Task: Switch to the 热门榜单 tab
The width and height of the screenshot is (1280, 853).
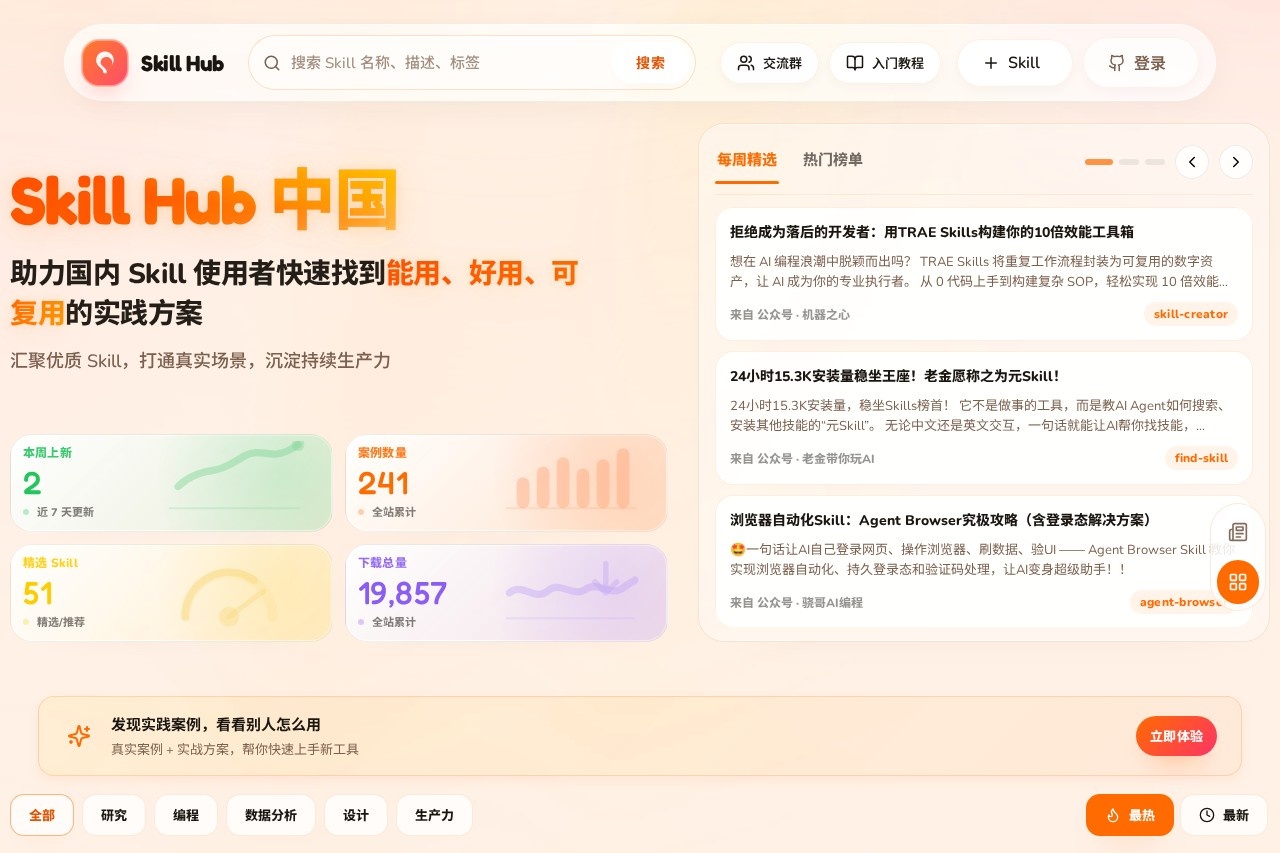Action: pyautogui.click(x=832, y=160)
